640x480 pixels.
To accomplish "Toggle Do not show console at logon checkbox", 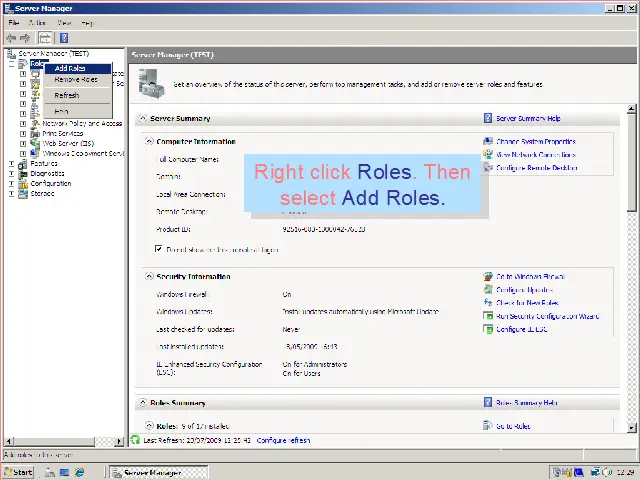I will pyautogui.click(x=159, y=249).
